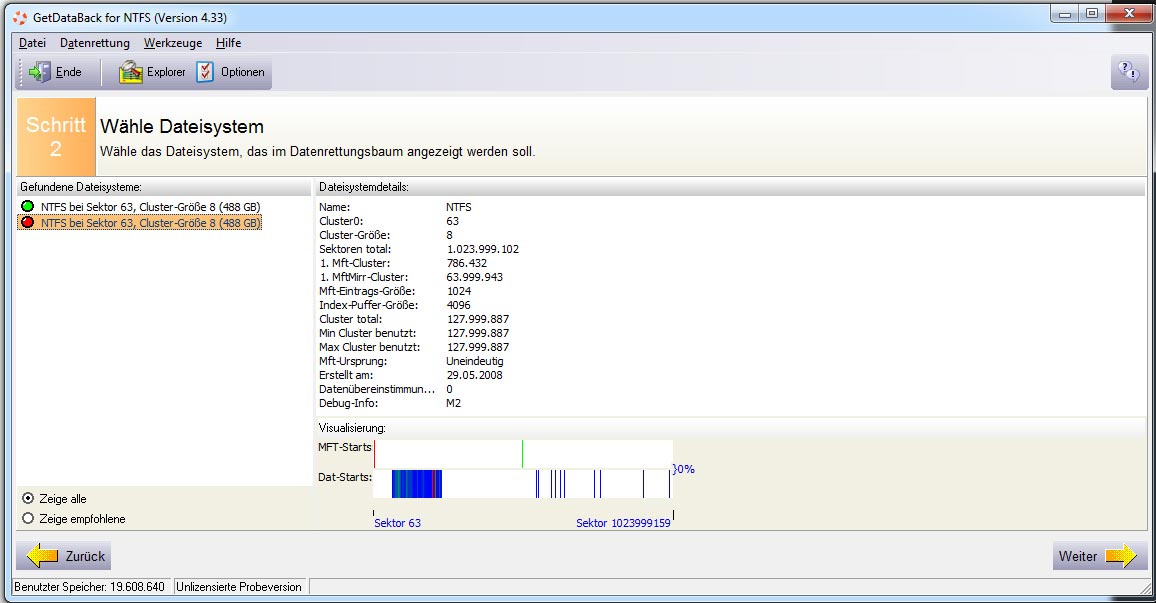Click the red marker in MFT-Starts bar

[375, 454]
